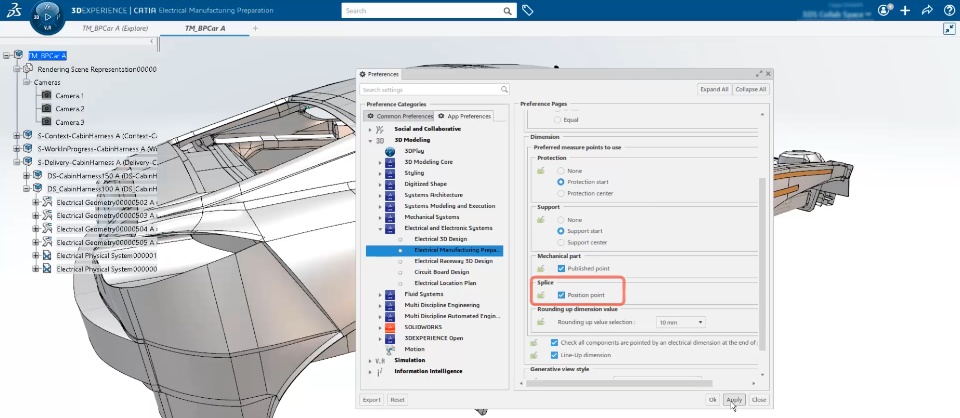Image resolution: width=960 pixels, height=418 pixels.
Task: Select Support center radio button
Action: pos(560,242)
